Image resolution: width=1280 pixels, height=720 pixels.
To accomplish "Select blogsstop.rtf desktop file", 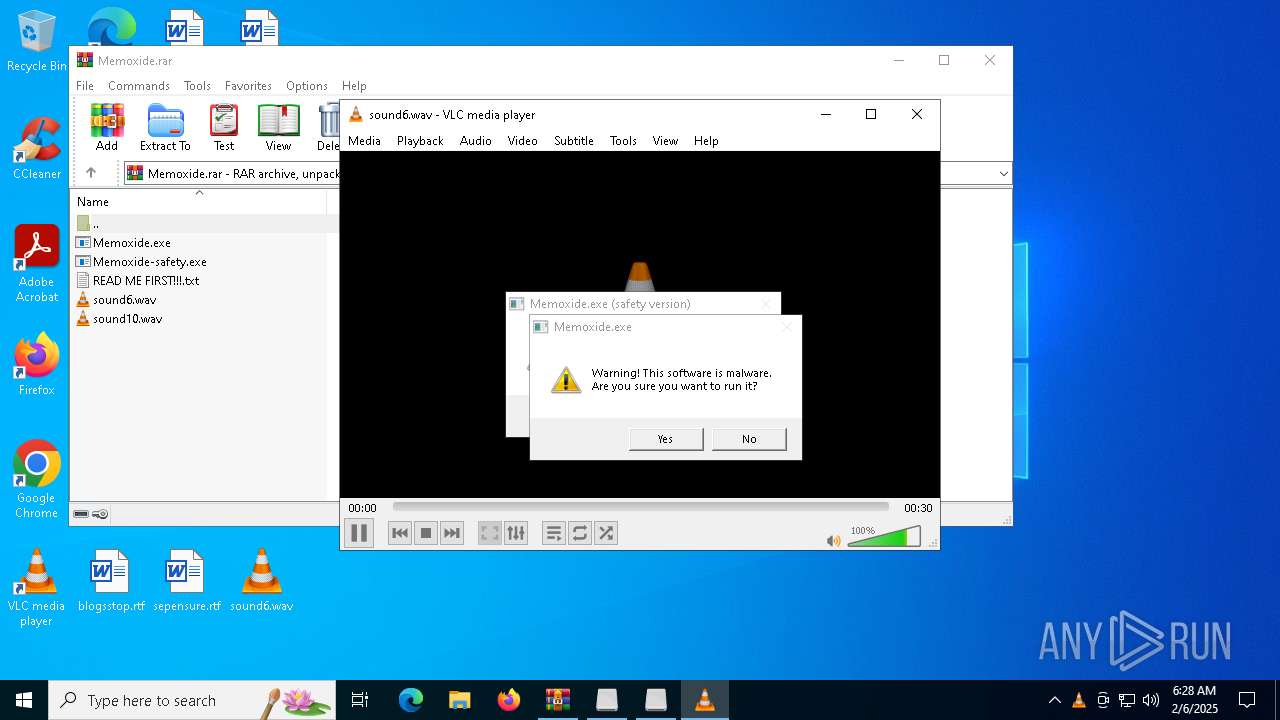I will click(x=111, y=581).
